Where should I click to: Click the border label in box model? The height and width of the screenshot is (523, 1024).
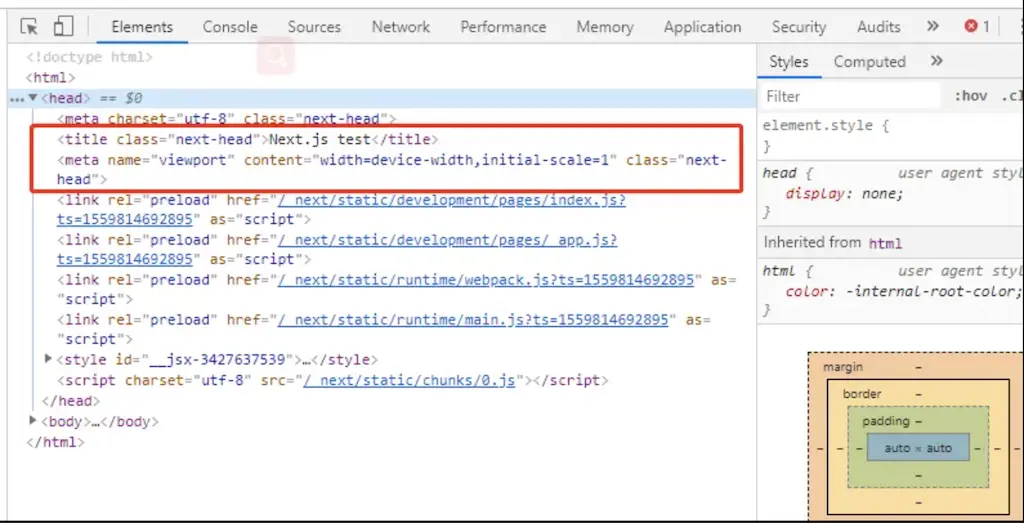[x=862, y=394]
